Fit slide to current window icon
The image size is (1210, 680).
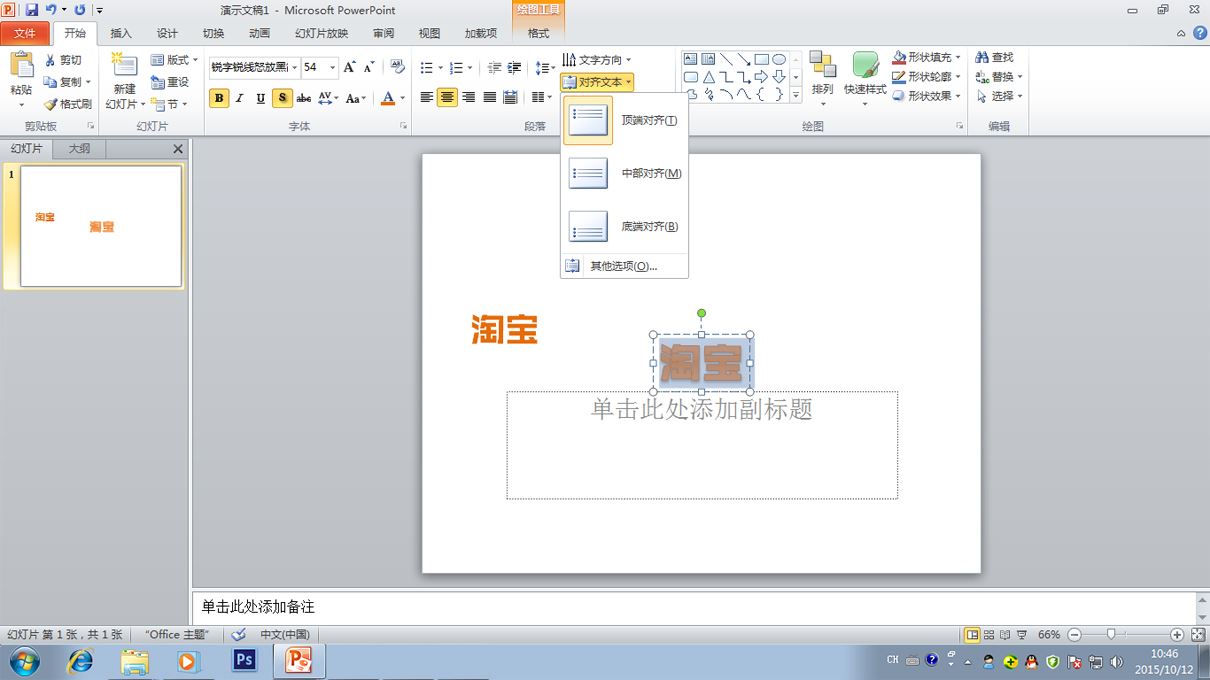click(x=1198, y=635)
